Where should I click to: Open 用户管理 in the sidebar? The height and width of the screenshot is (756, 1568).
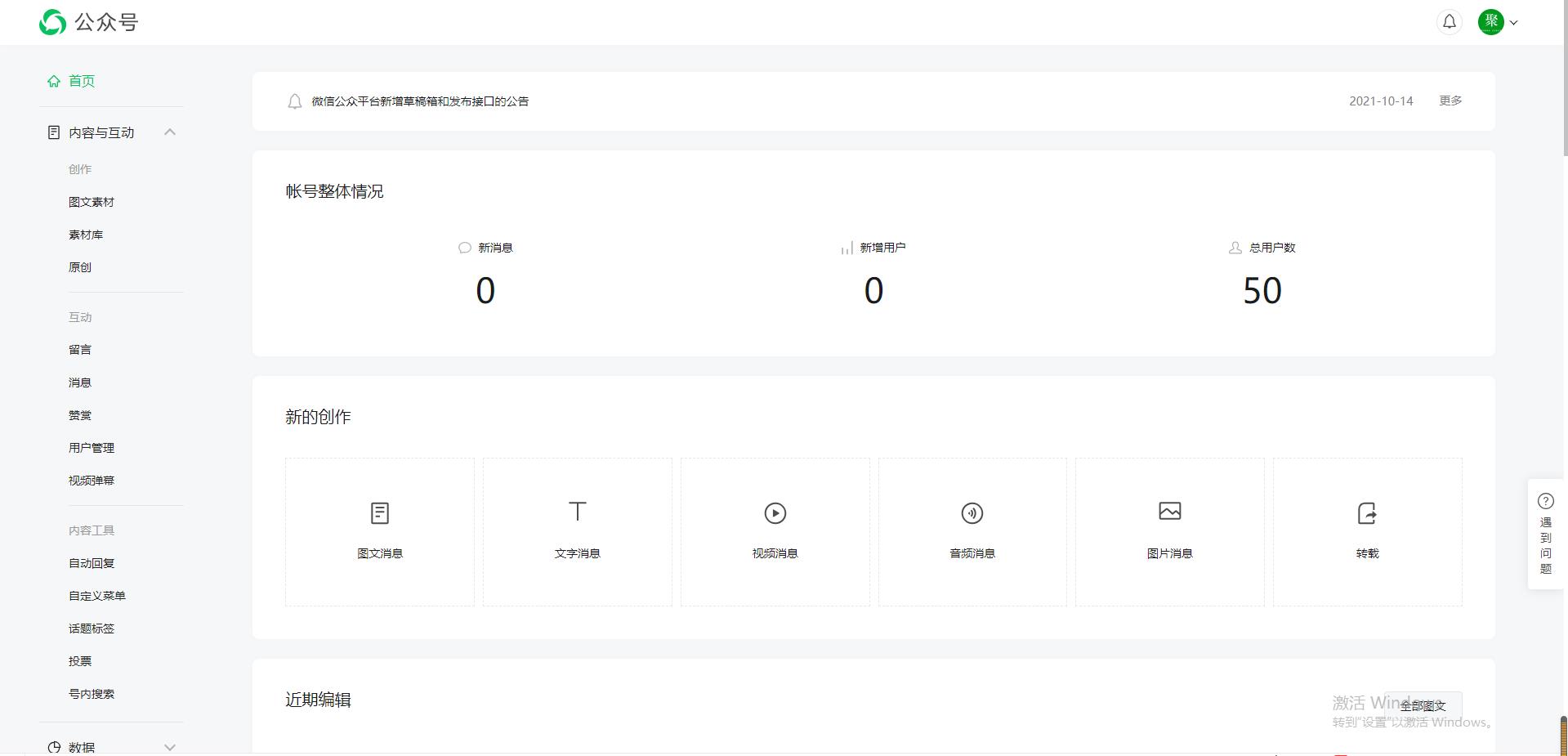92,448
